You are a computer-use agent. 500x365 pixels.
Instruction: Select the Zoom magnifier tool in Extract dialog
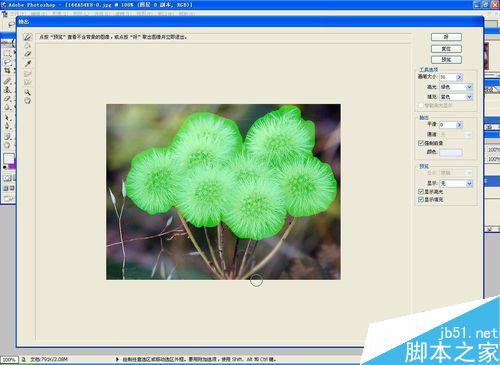[28, 92]
